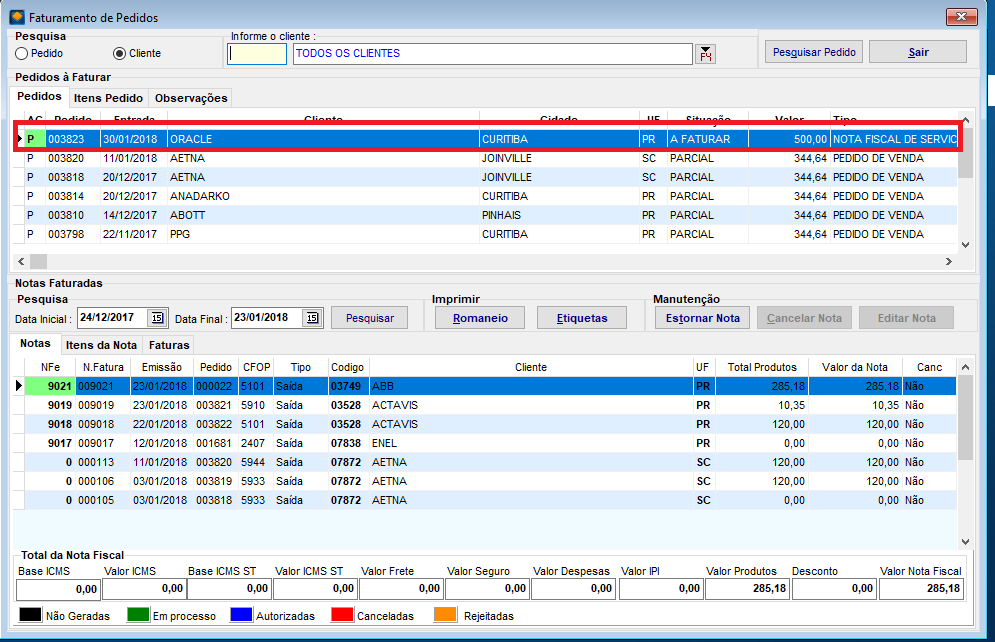This screenshot has width=995, height=642.
Task: Click the client code input field
Action: click(257, 54)
